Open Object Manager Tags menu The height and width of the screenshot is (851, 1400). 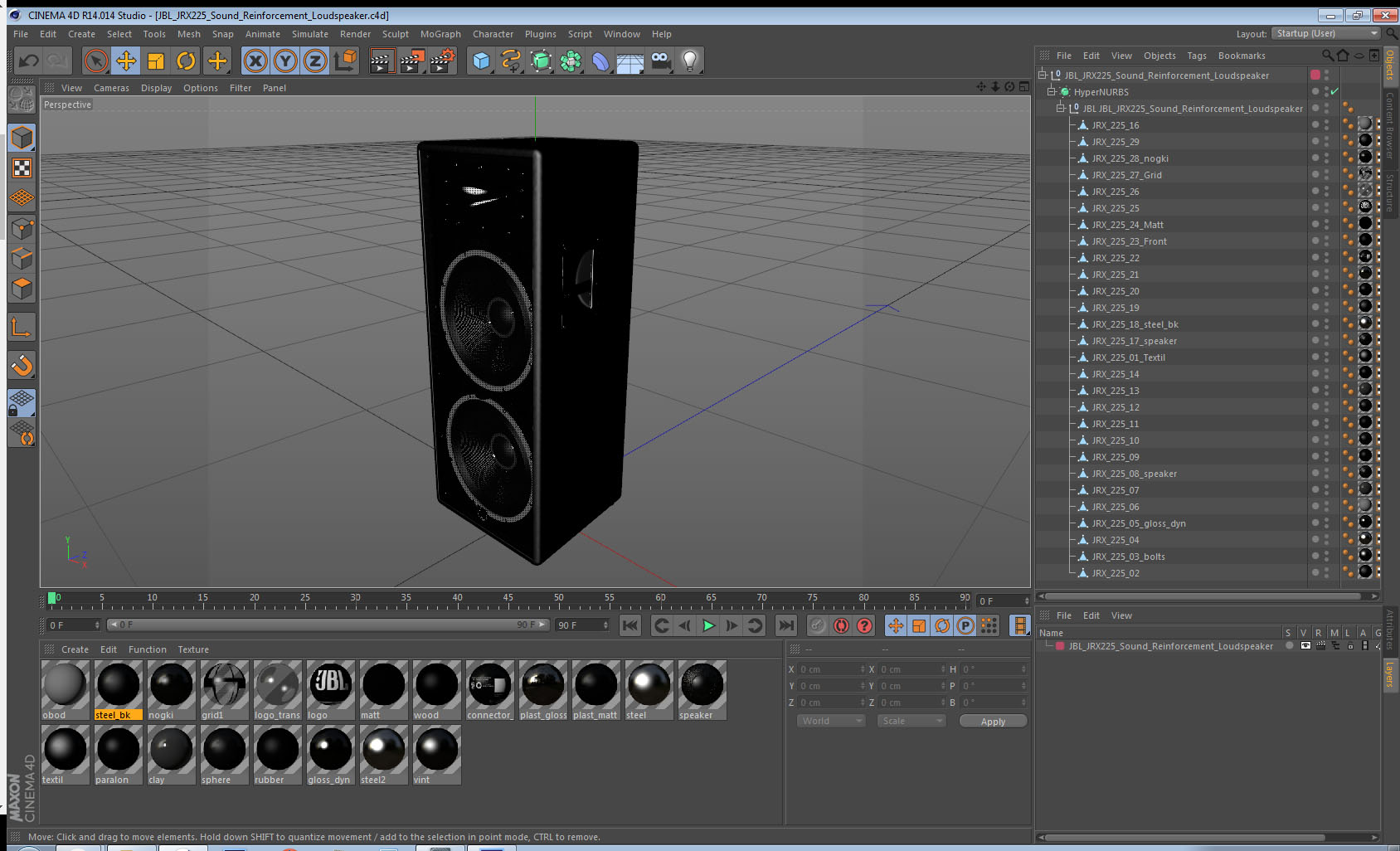pyautogui.click(x=1197, y=56)
